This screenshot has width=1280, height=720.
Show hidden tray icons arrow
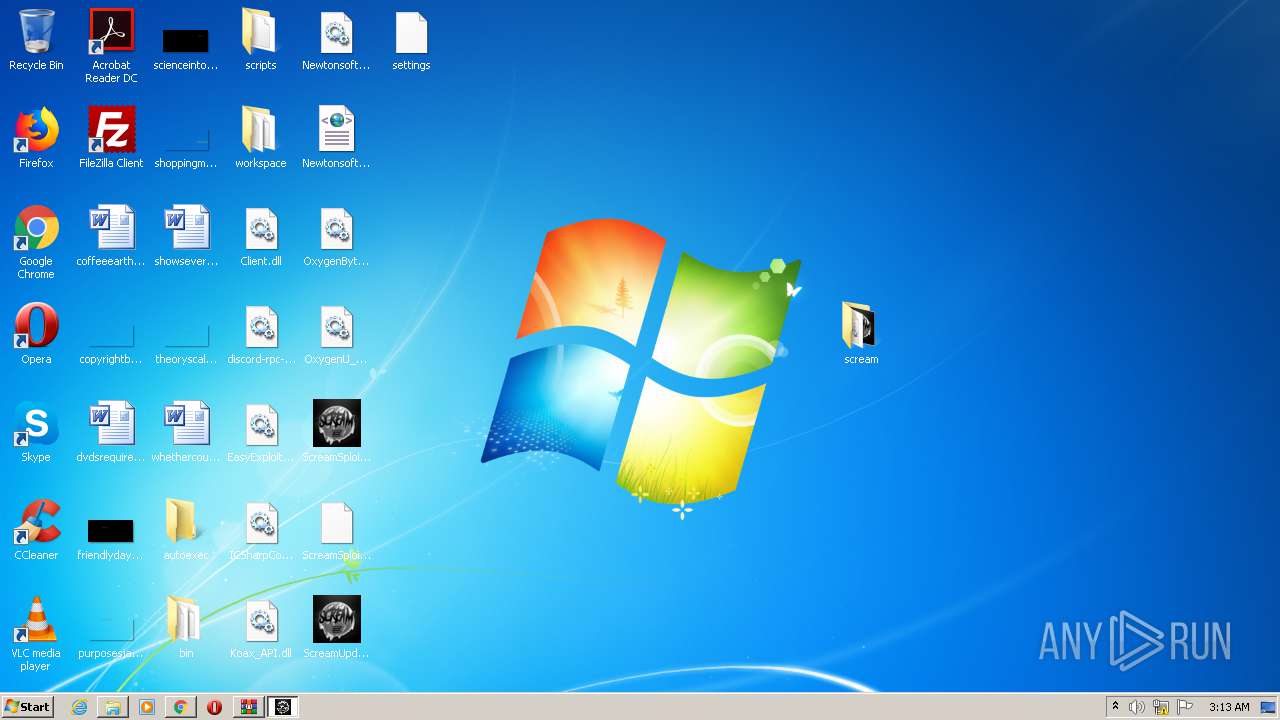1115,707
